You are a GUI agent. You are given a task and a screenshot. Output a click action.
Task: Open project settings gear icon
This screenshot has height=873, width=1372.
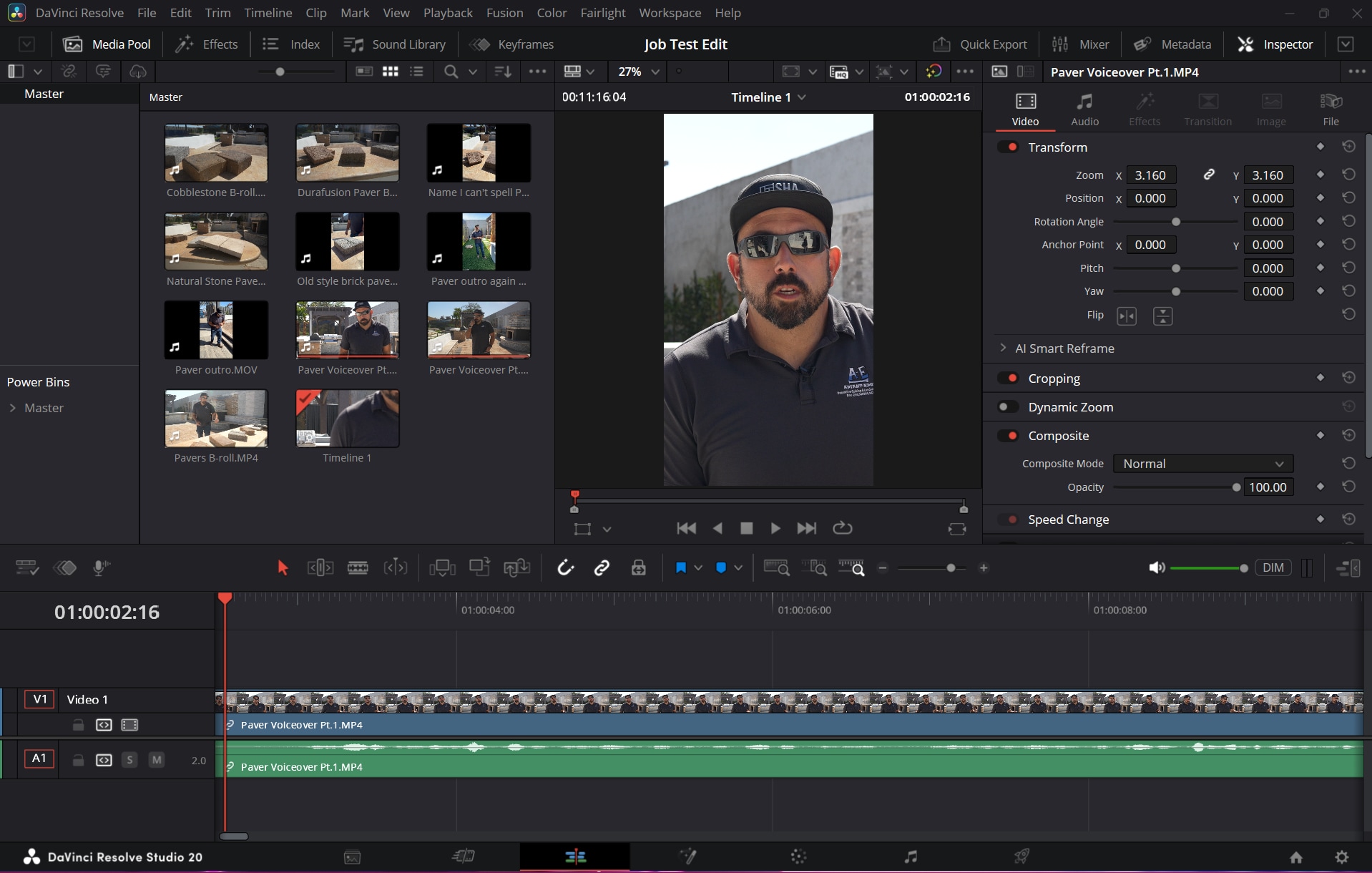pos(1341,857)
